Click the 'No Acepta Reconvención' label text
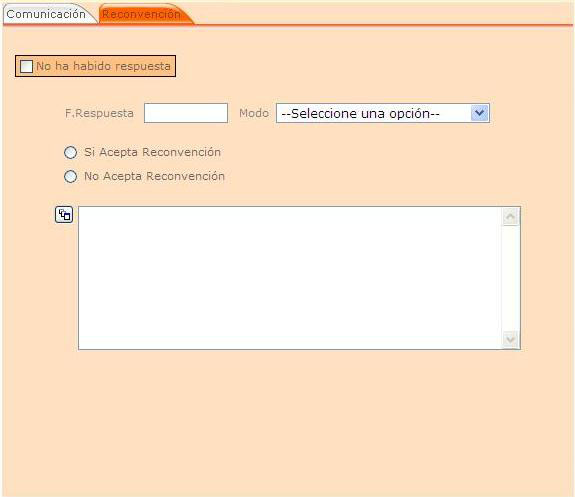Viewport: 575px width, 497px height. 154,176
